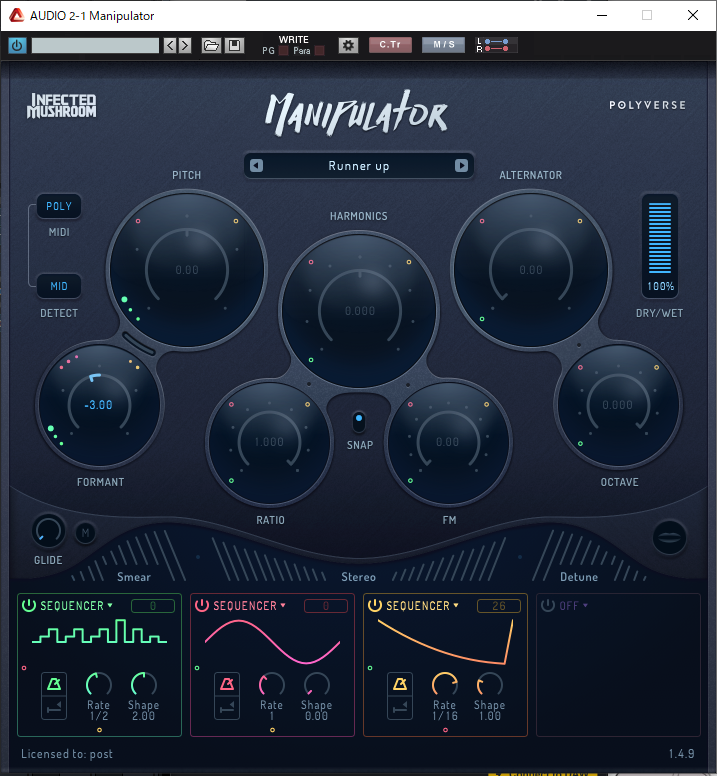Image resolution: width=717 pixels, height=776 pixels.
Task: Toggle pink sequencer metronome sync icon
Action: [x=227, y=684]
